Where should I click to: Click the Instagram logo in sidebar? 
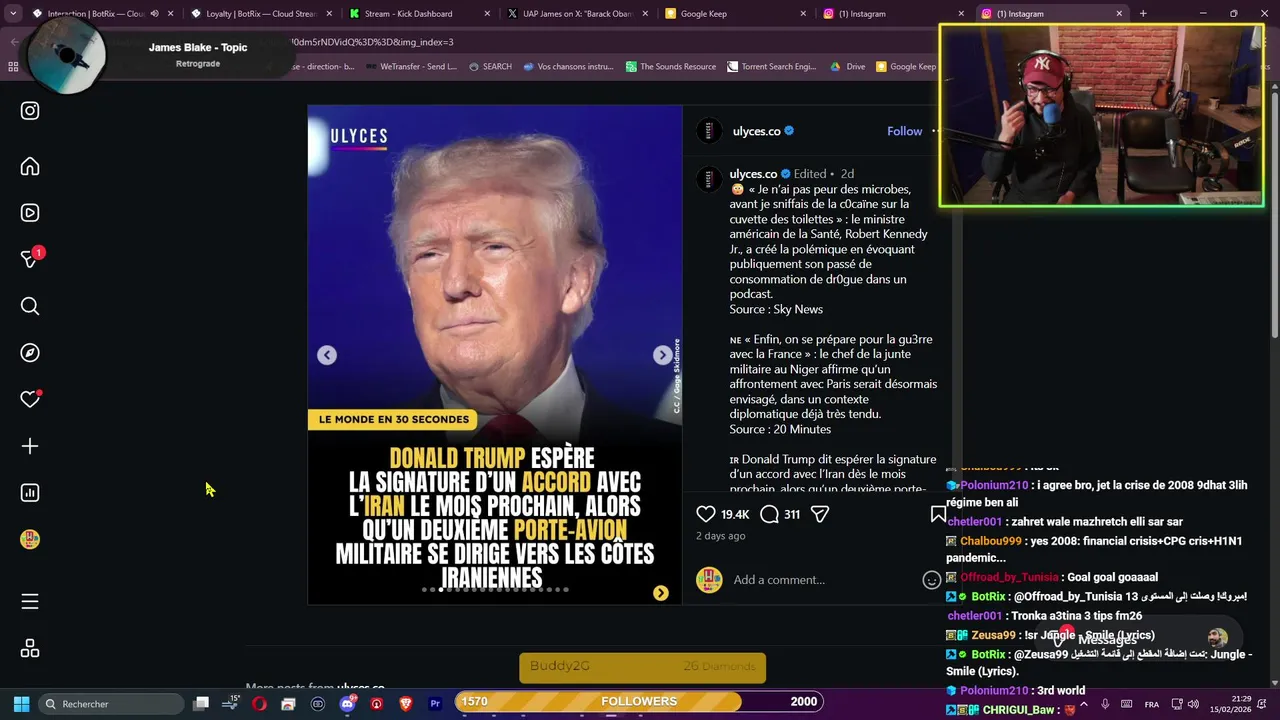pyautogui.click(x=30, y=111)
